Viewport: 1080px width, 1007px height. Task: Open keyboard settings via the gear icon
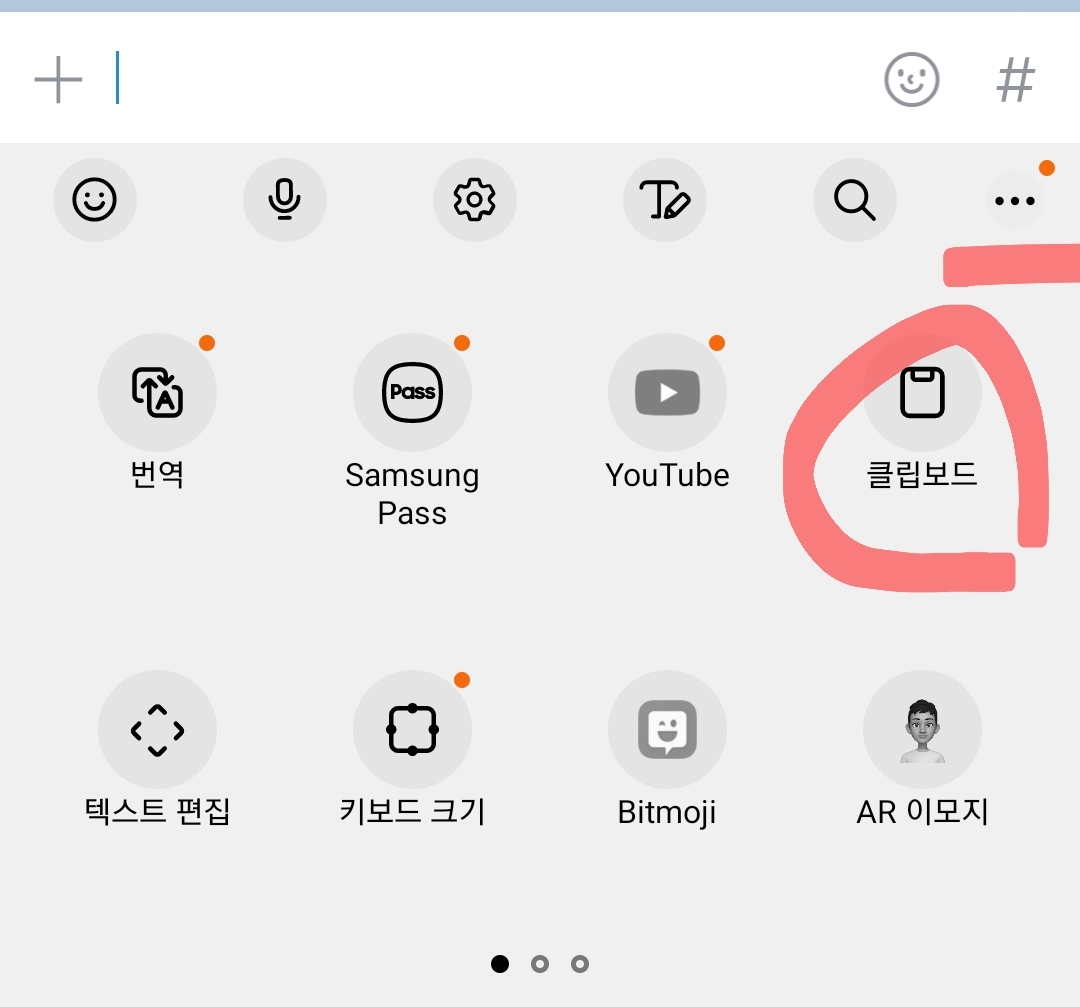tap(475, 199)
